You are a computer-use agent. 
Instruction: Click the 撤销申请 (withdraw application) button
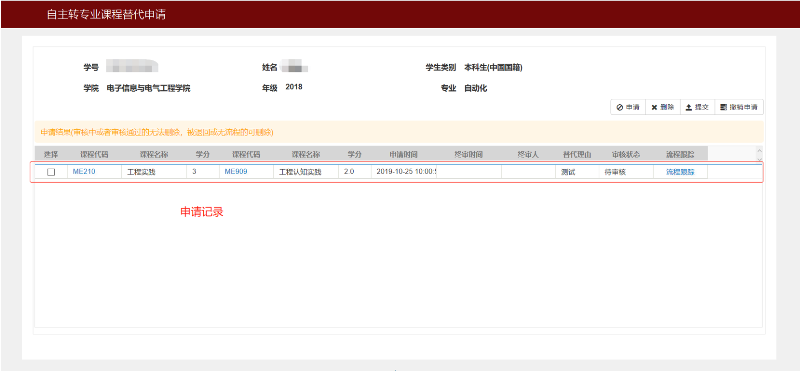click(x=739, y=107)
